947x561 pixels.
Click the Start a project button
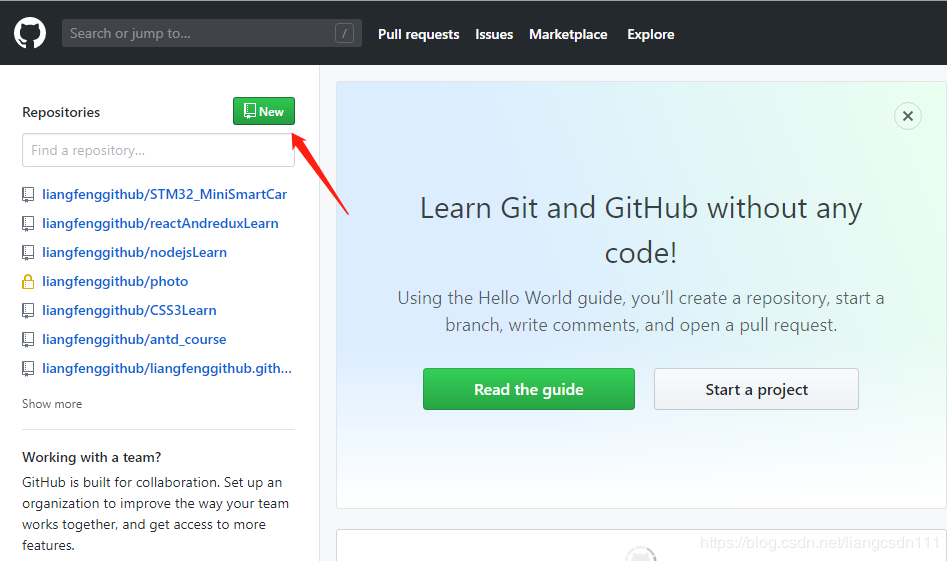pyautogui.click(x=756, y=389)
